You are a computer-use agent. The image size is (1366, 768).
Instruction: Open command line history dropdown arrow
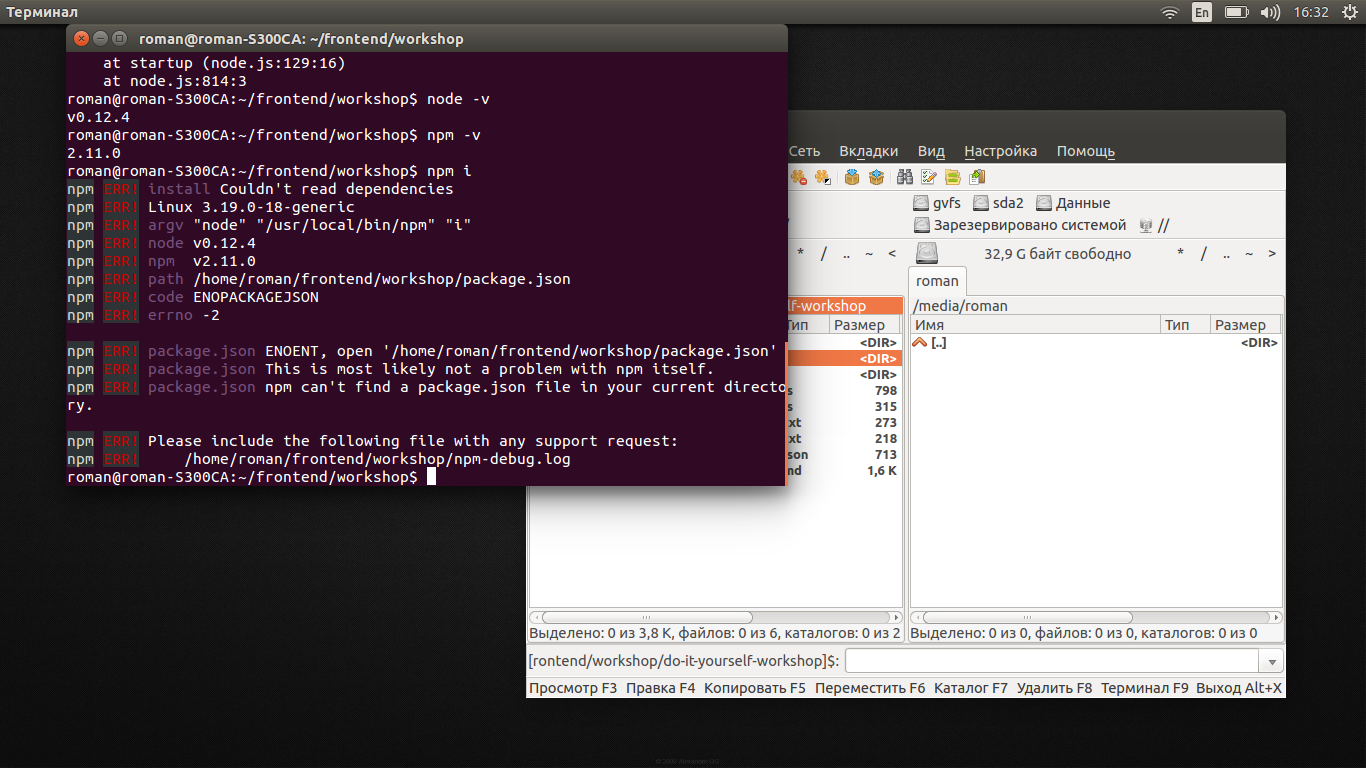(x=1272, y=661)
